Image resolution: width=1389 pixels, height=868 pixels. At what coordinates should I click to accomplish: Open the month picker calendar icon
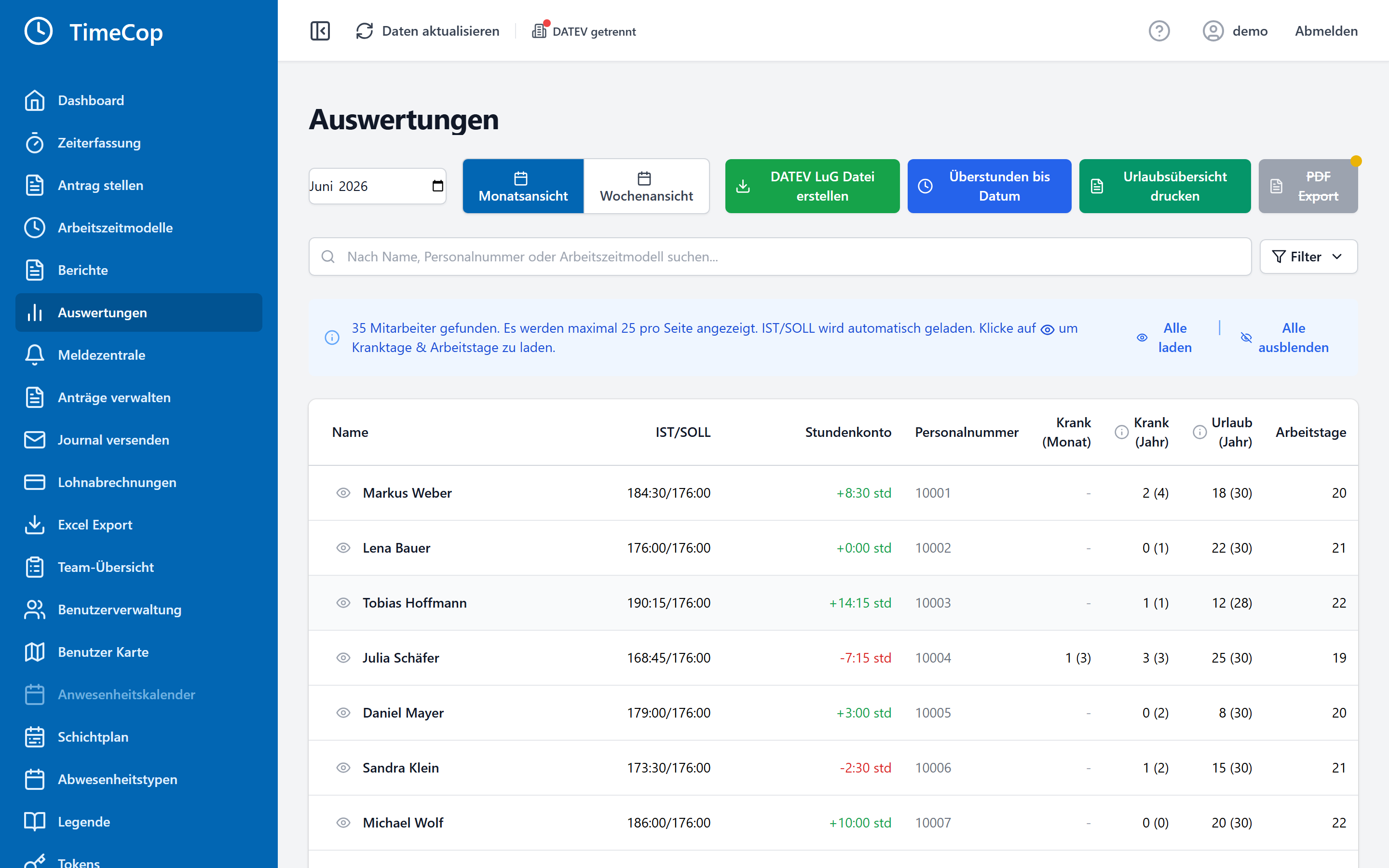437,186
